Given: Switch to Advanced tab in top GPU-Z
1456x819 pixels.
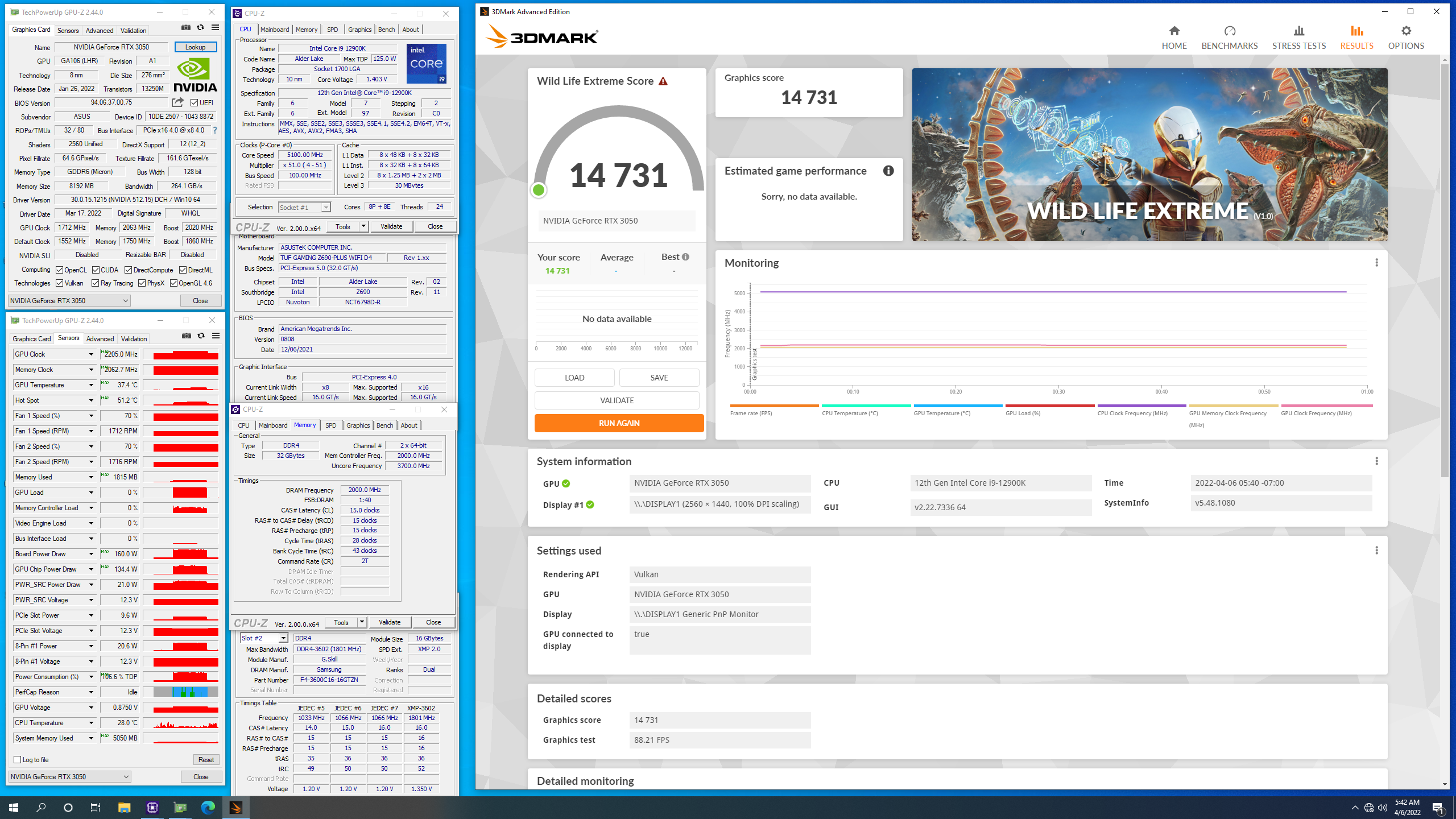Looking at the screenshot, I should pos(100,30).
